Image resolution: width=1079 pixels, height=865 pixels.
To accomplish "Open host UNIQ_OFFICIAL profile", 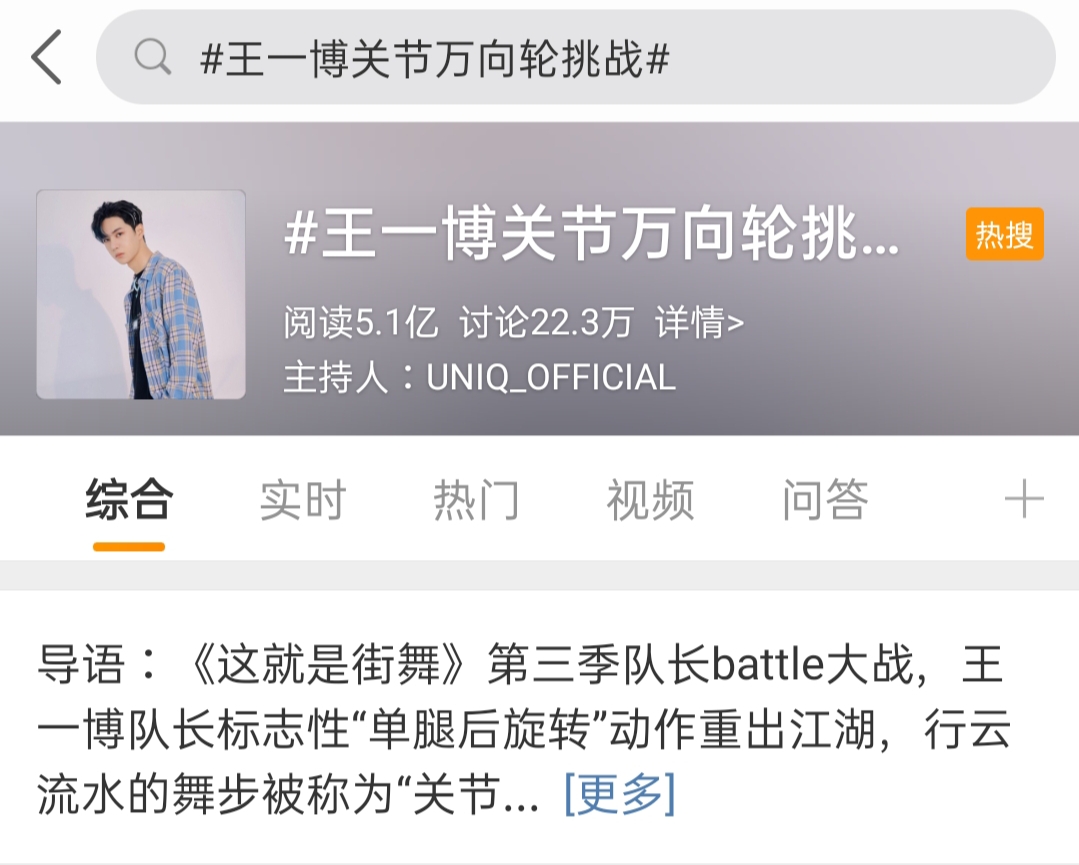I will [x=551, y=377].
